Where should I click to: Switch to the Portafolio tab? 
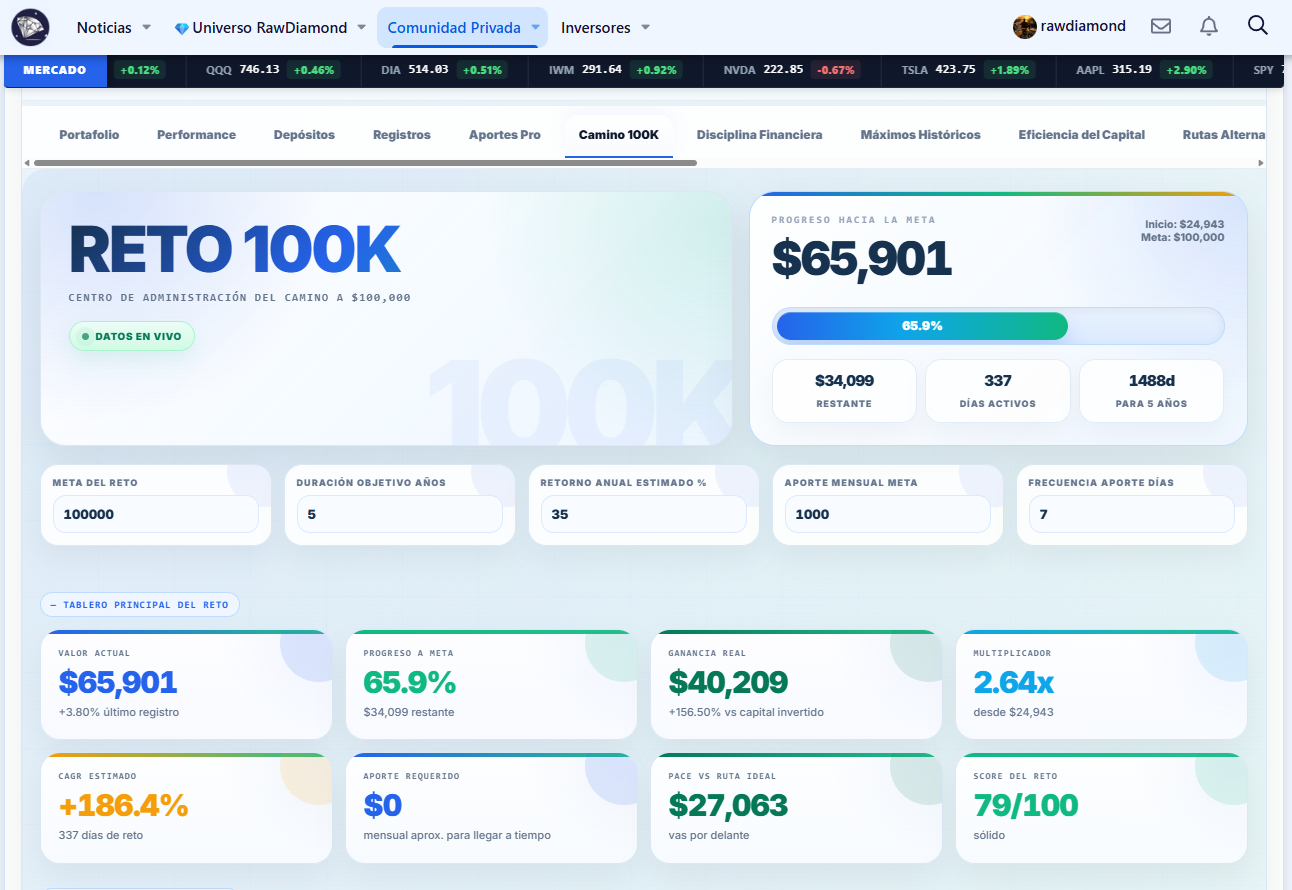[x=89, y=135]
